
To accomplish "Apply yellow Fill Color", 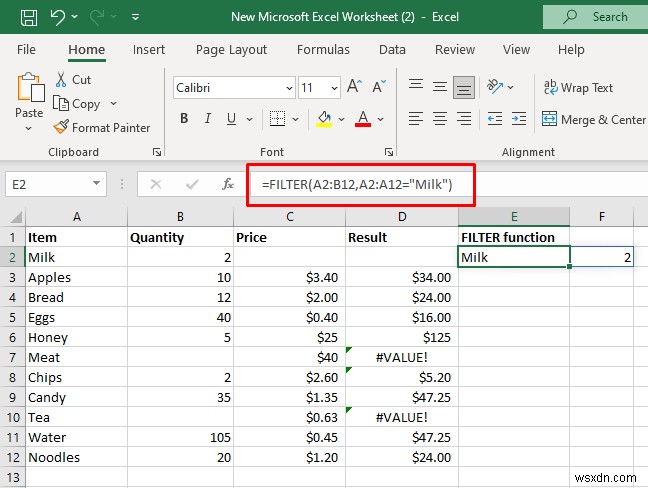I will click(324, 119).
